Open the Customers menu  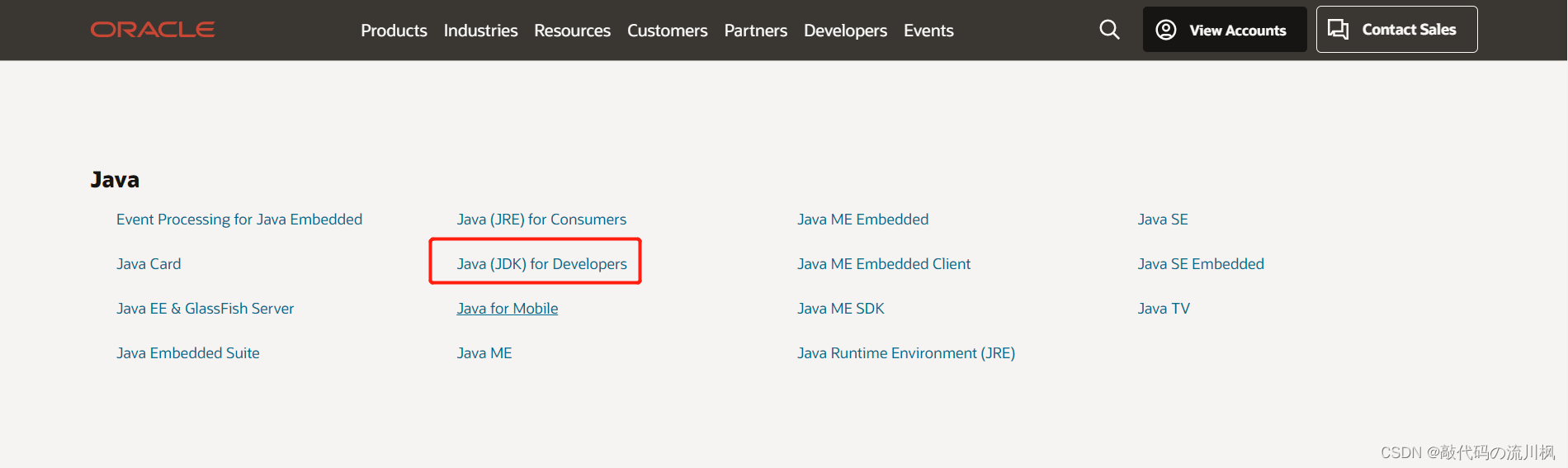667,31
